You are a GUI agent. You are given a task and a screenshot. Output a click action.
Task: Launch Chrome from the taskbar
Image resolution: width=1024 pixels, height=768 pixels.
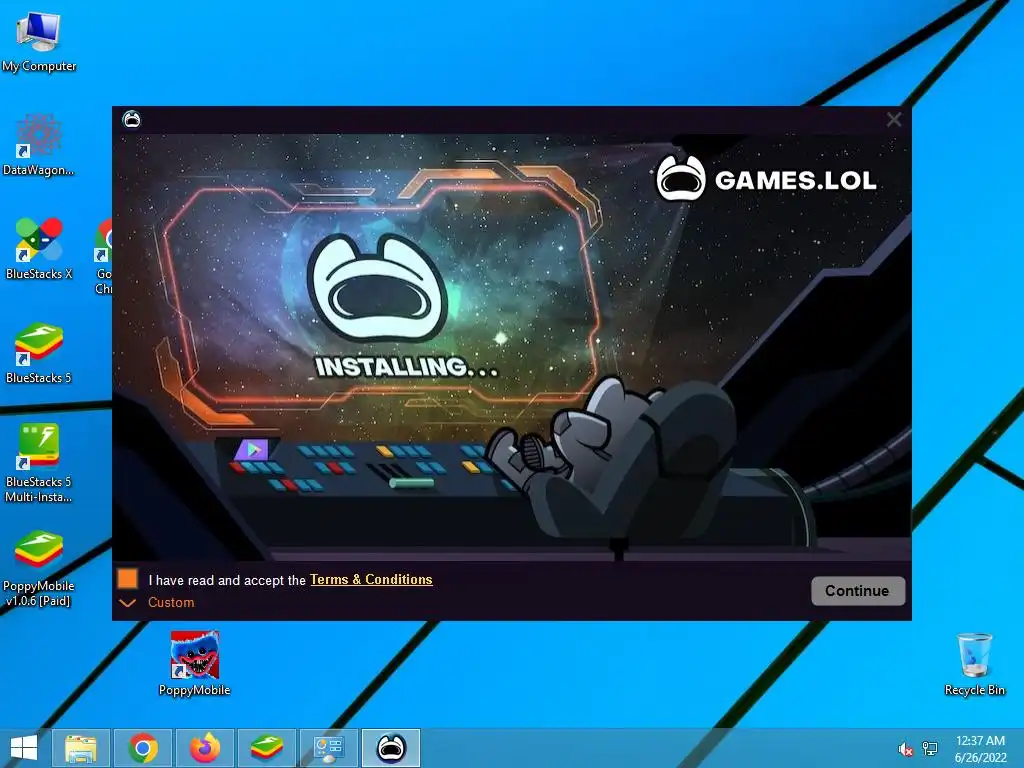coord(143,748)
